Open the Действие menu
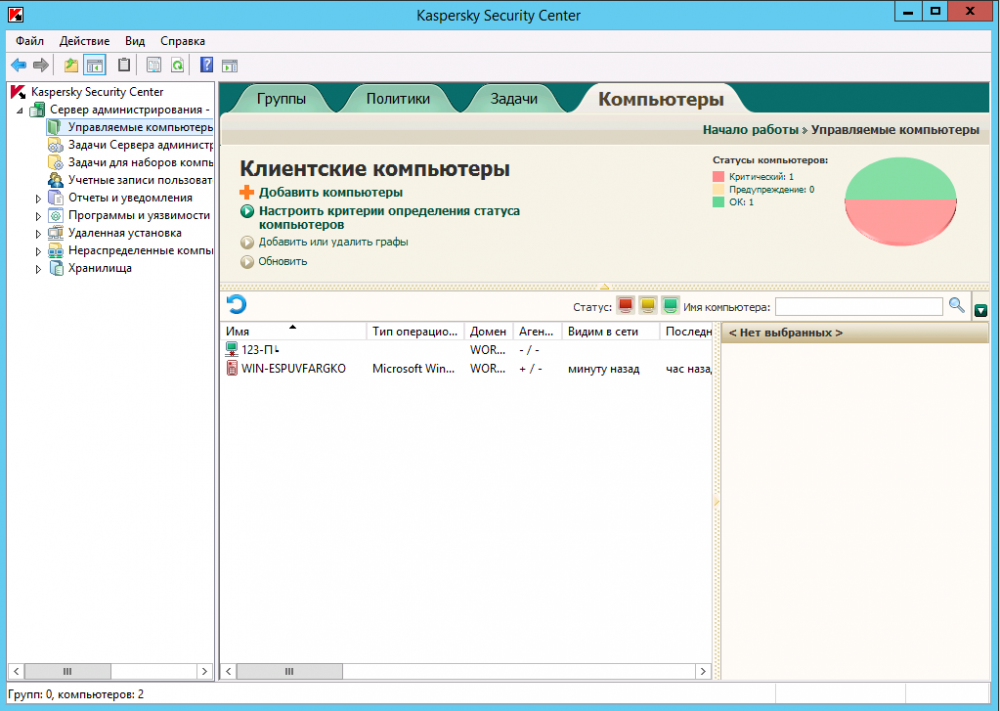Viewport: 1000px width, 711px height. pyautogui.click(x=85, y=41)
